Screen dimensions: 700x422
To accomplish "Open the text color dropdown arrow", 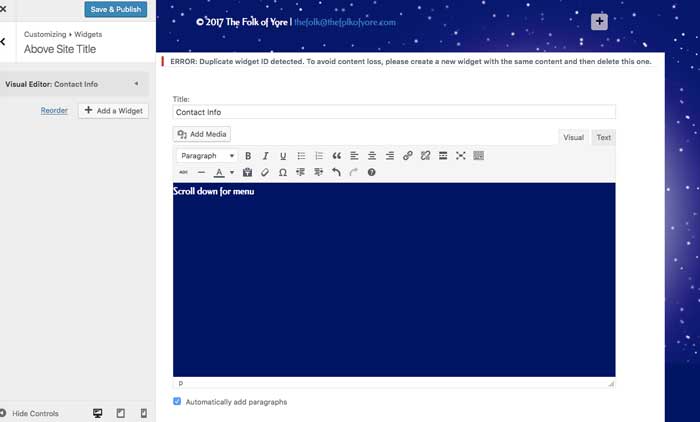I will pyautogui.click(x=232, y=172).
